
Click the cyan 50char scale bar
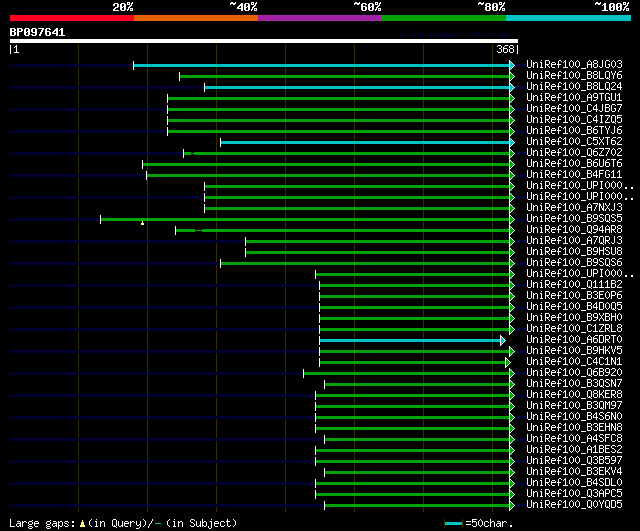point(453,523)
